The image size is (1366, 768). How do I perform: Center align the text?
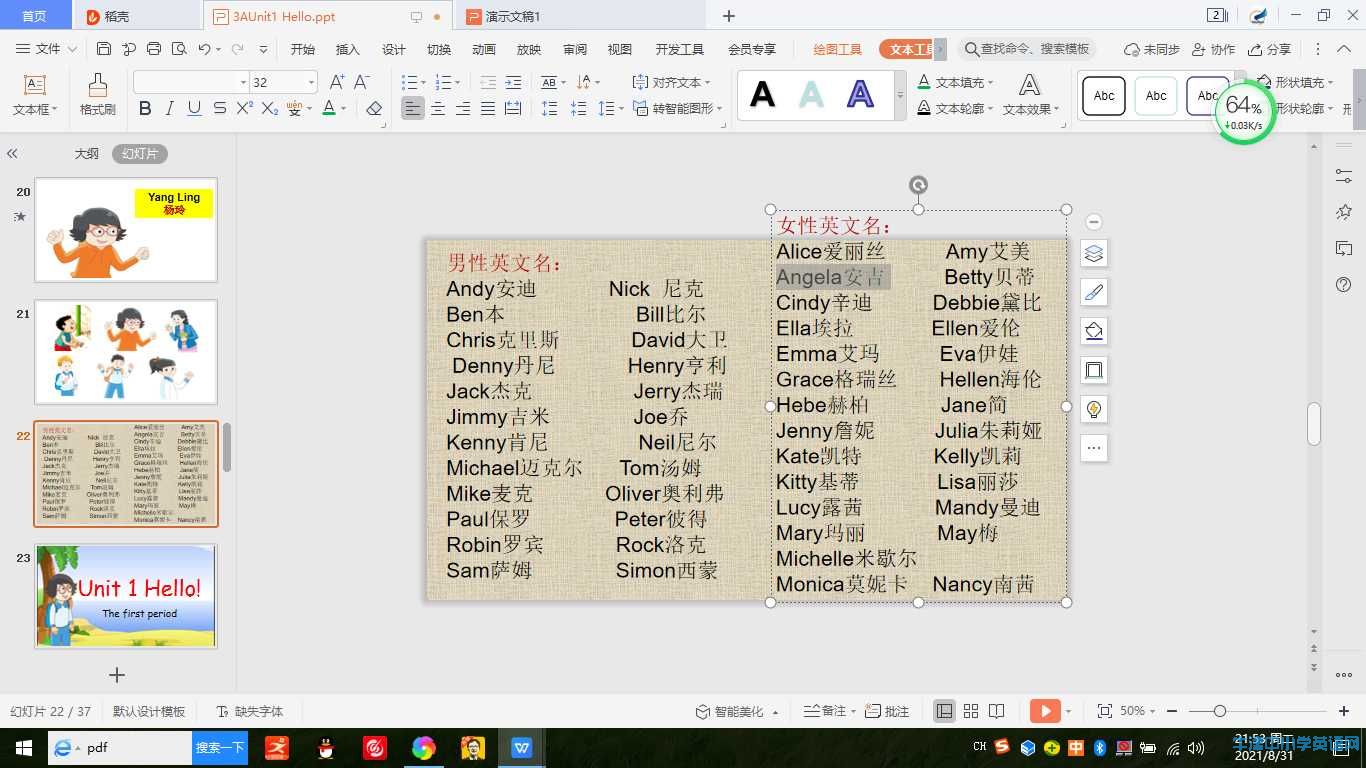[x=438, y=108]
